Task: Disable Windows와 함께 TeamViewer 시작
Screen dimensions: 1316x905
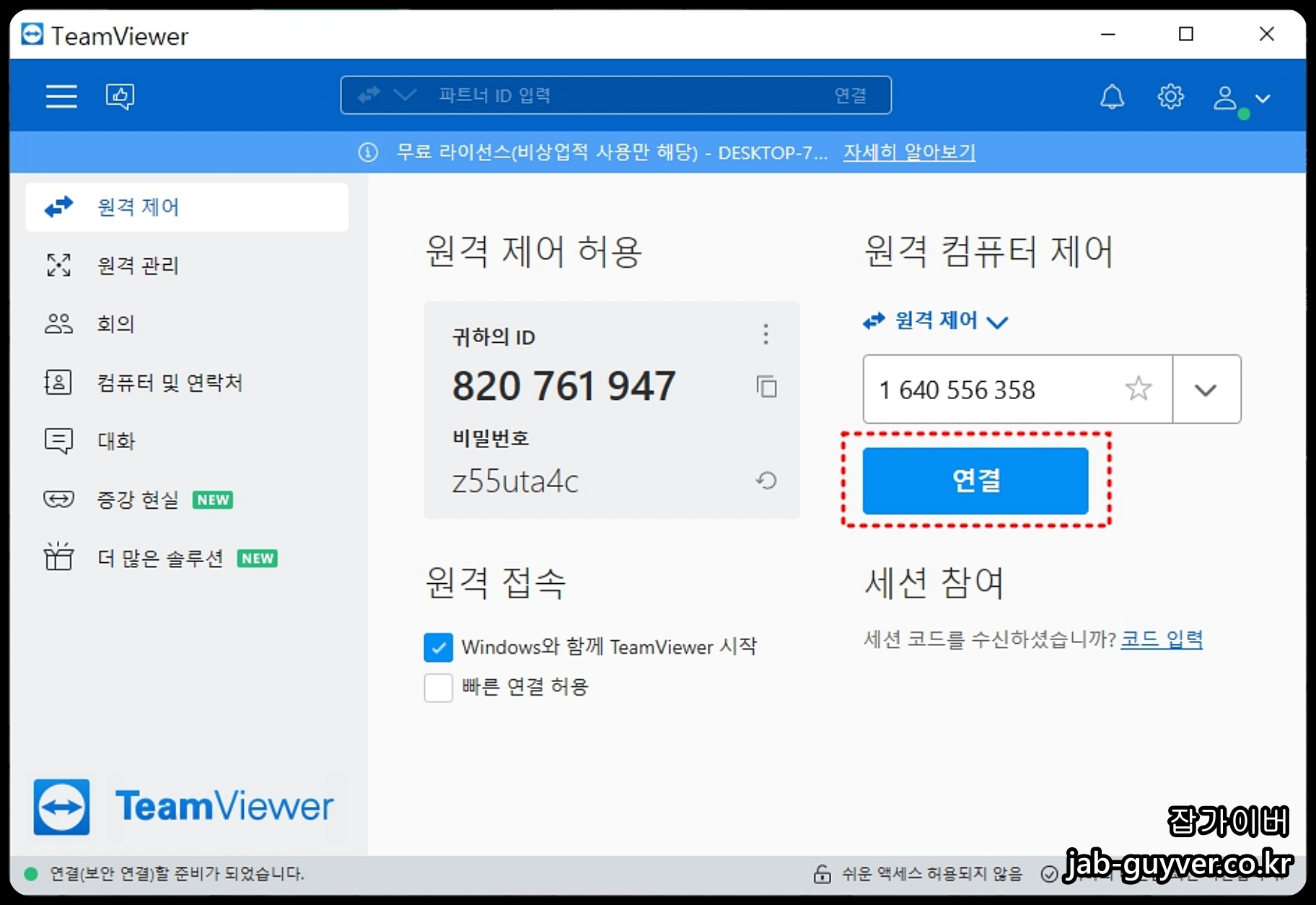Action: click(x=438, y=647)
